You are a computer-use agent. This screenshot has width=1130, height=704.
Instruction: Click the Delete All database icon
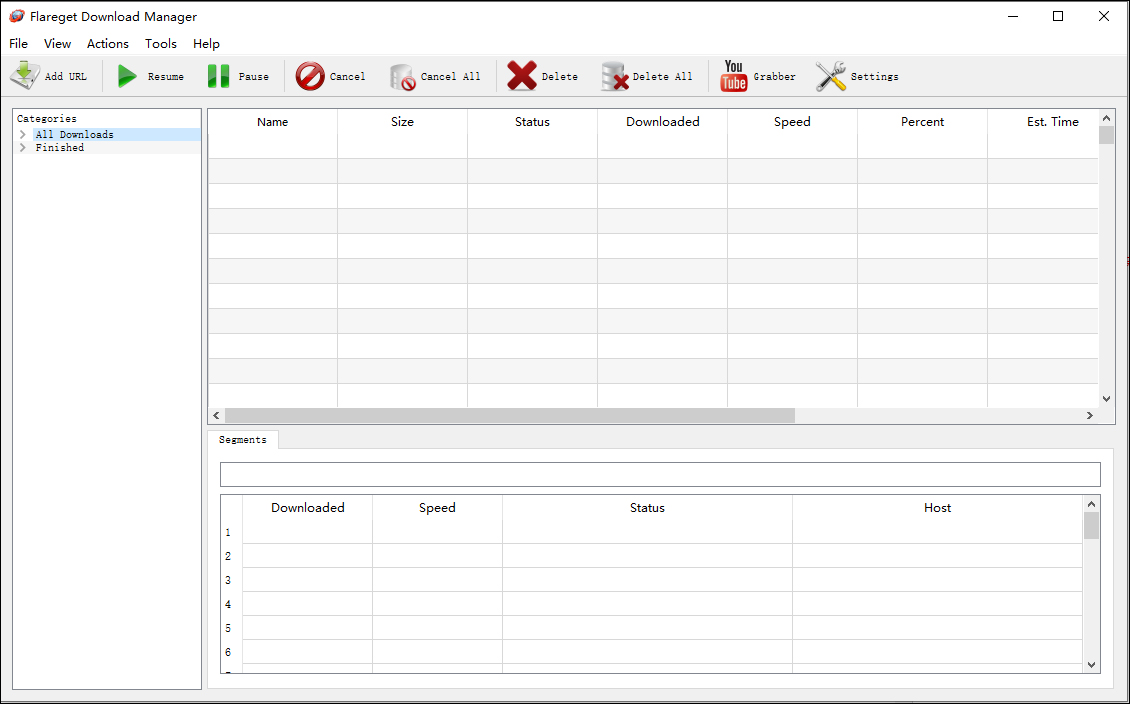[614, 76]
